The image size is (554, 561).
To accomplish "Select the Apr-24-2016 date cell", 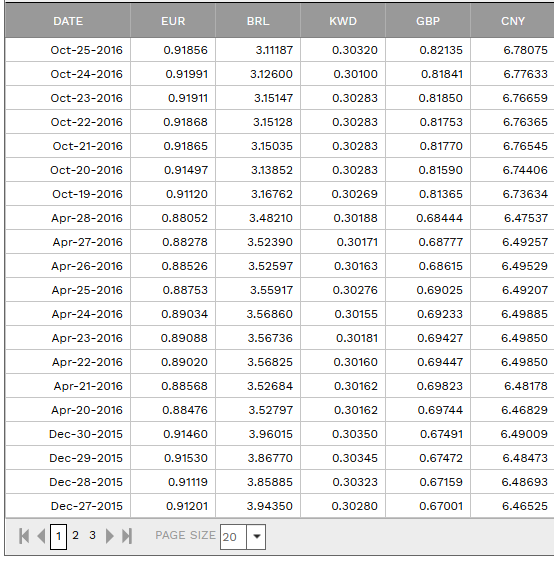I will click(68, 313).
